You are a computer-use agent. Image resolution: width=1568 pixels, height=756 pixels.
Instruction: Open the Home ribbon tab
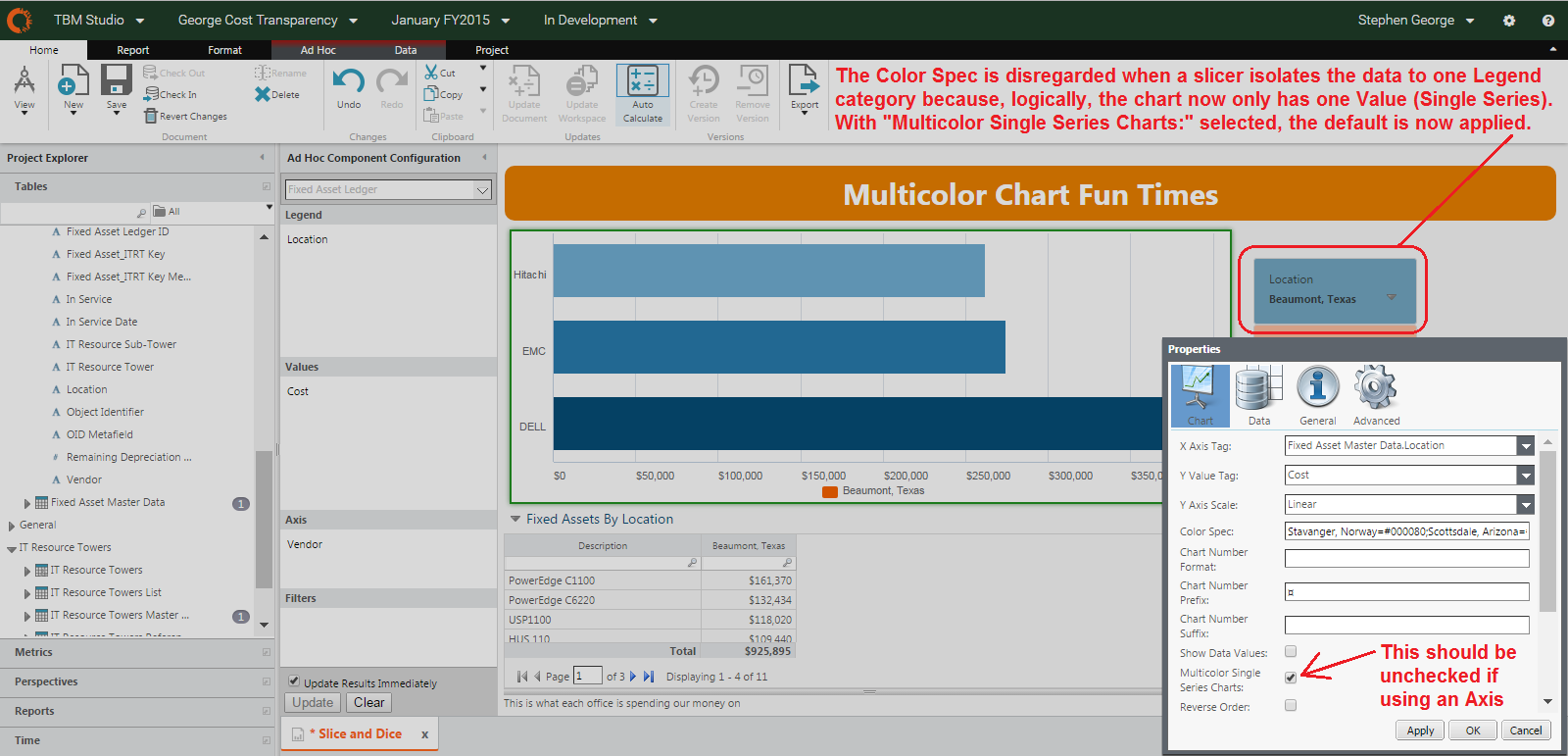pos(43,50)
